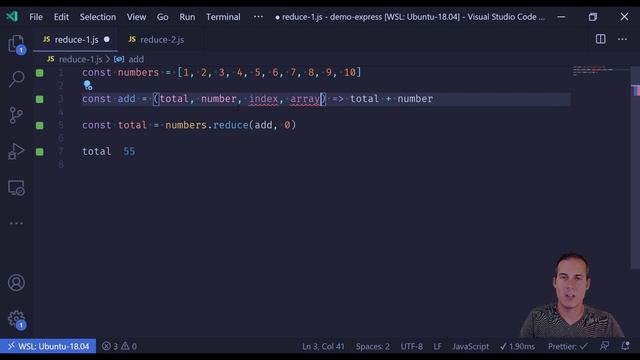640x360 pixels.
Task: Click the numbers constant name on line 1
Action: click(138, 73)
